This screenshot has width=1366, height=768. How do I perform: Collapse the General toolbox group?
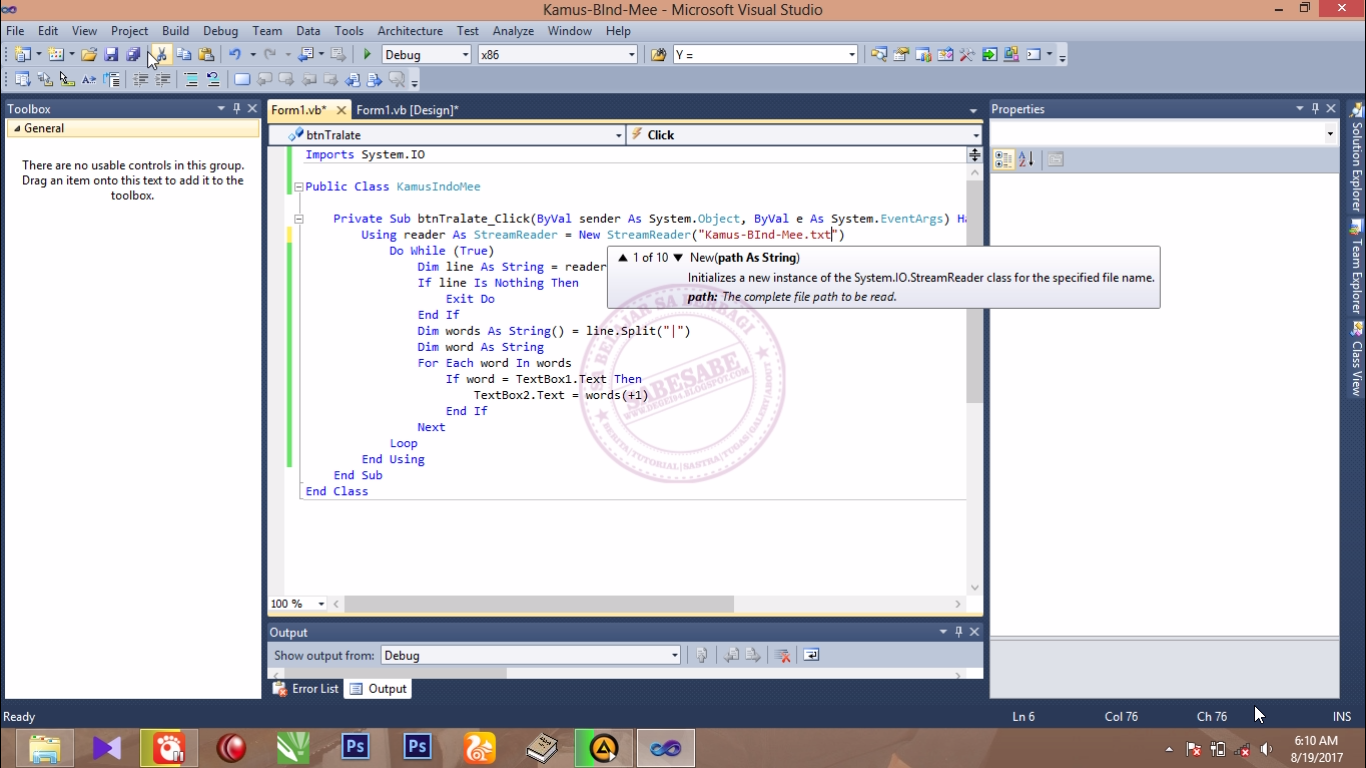click(x=15, y=128)
